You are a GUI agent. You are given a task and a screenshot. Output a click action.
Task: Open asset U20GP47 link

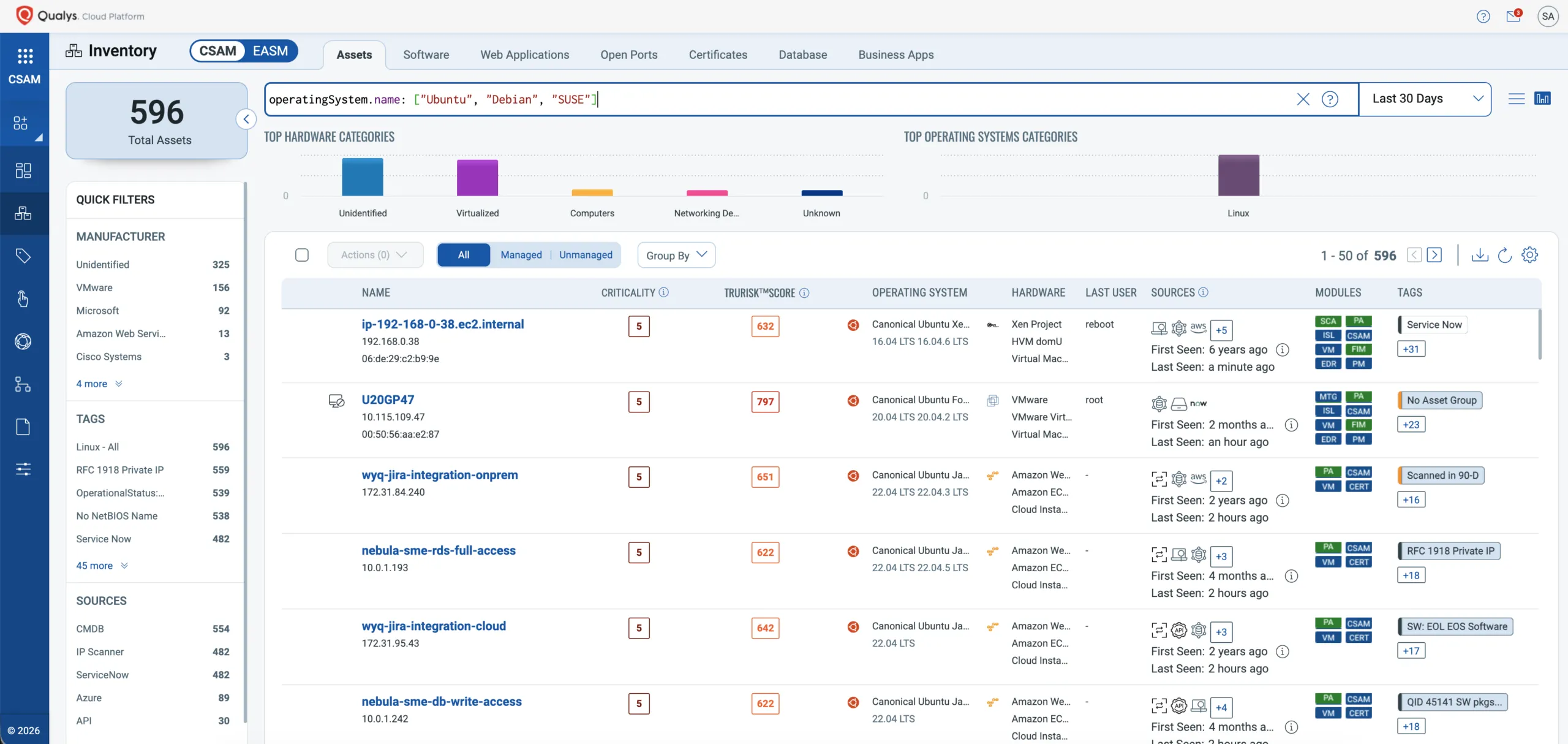[388, 400]
